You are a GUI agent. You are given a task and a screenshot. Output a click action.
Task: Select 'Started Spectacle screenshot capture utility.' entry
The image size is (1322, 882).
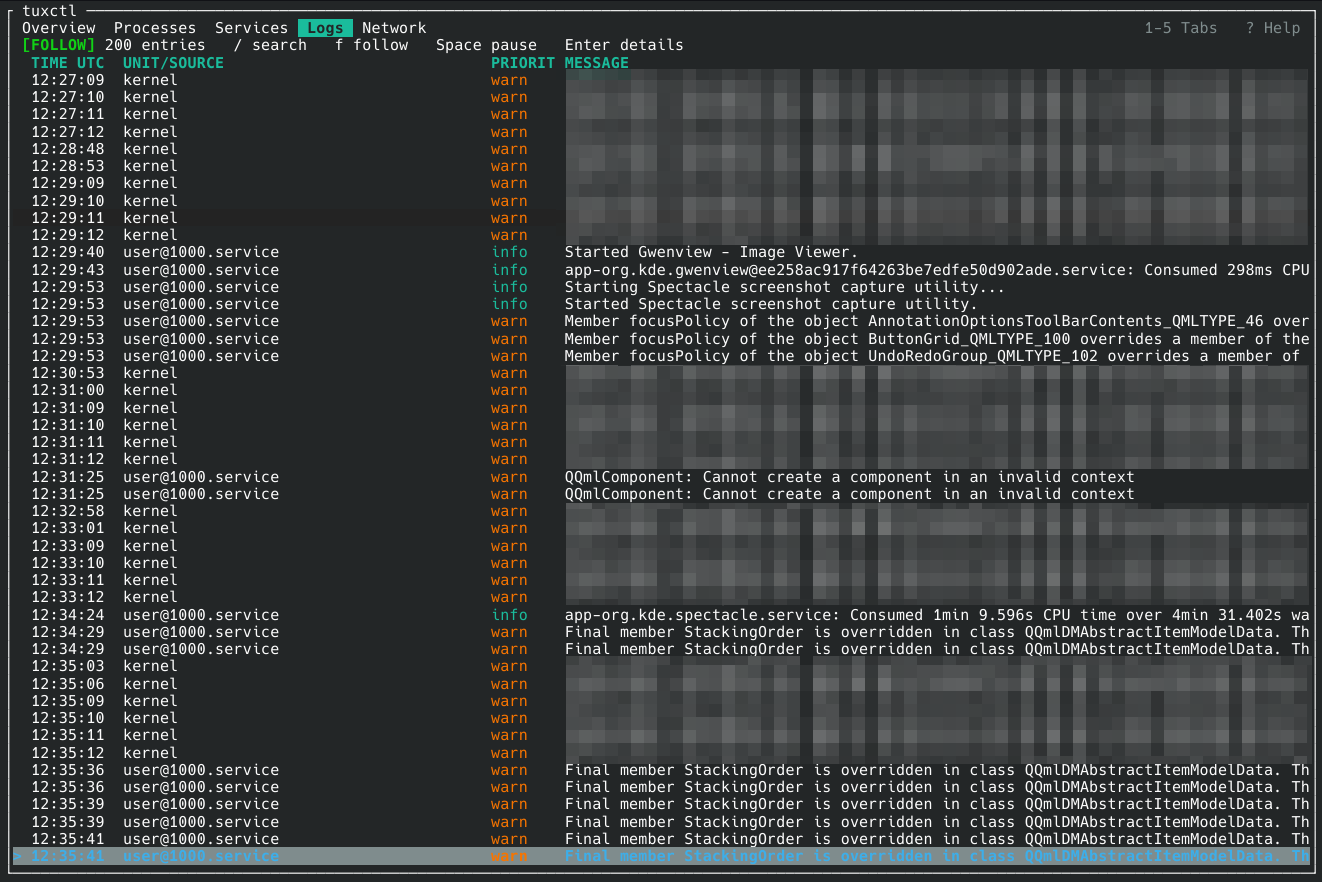771,304
